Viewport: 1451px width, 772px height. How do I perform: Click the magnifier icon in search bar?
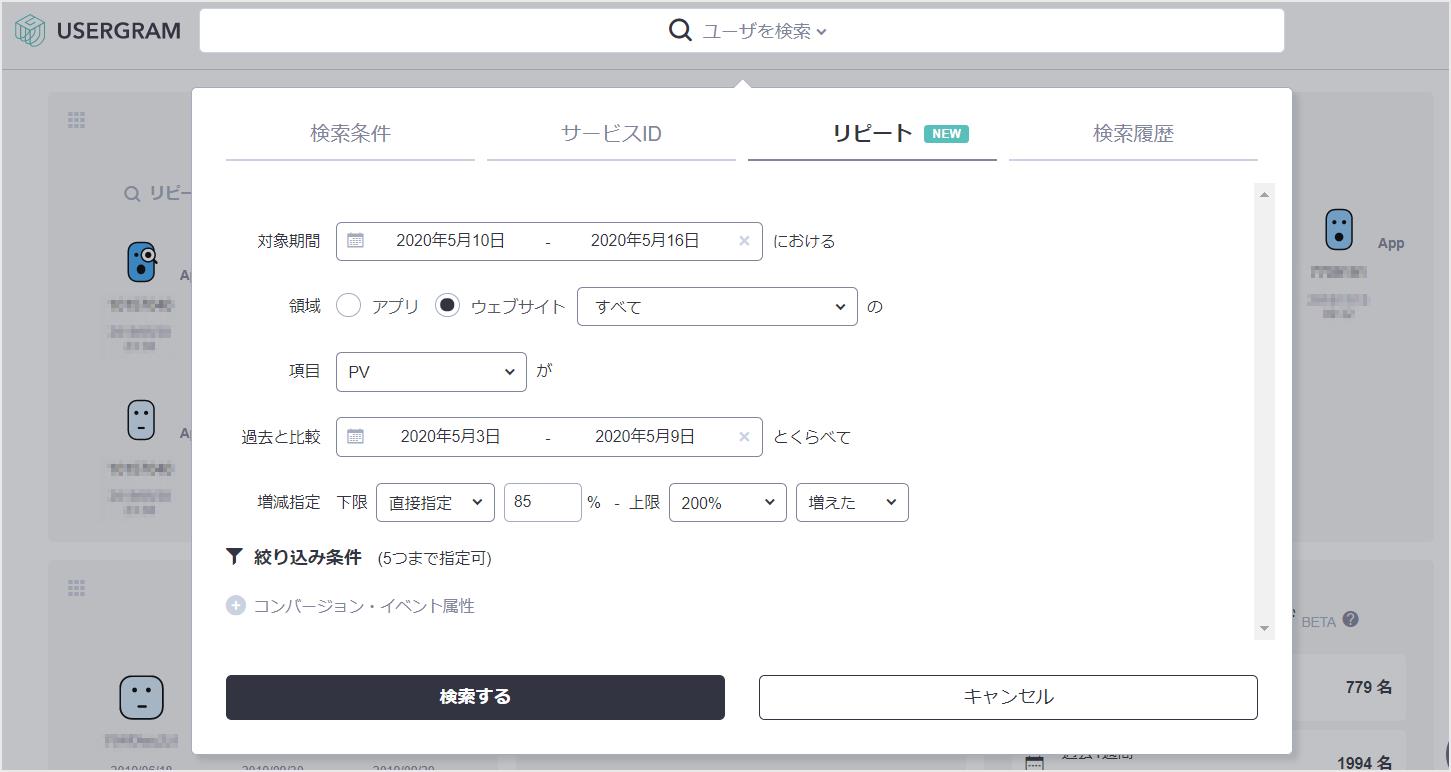[680, 30]
